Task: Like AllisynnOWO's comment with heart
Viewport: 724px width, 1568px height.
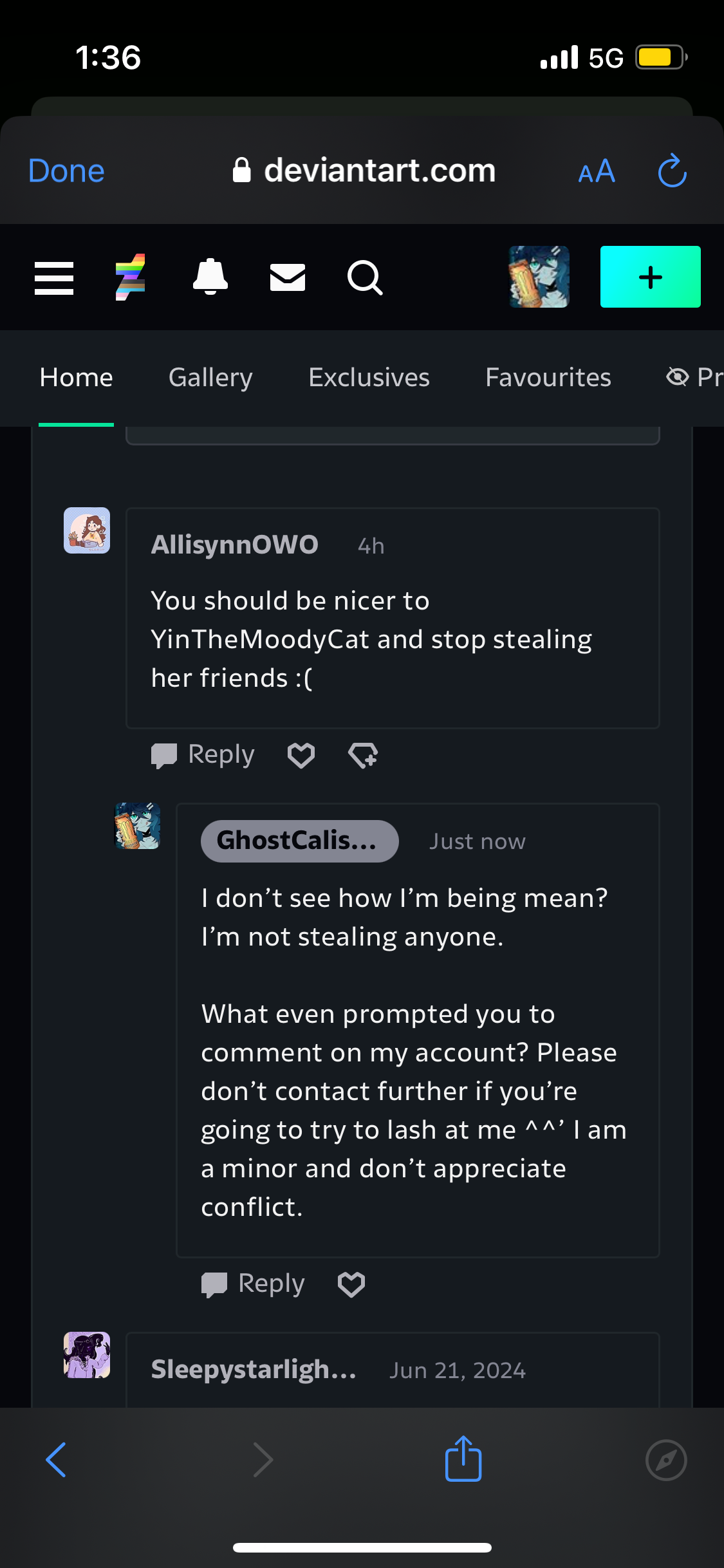Action: [x=301, y=755]
